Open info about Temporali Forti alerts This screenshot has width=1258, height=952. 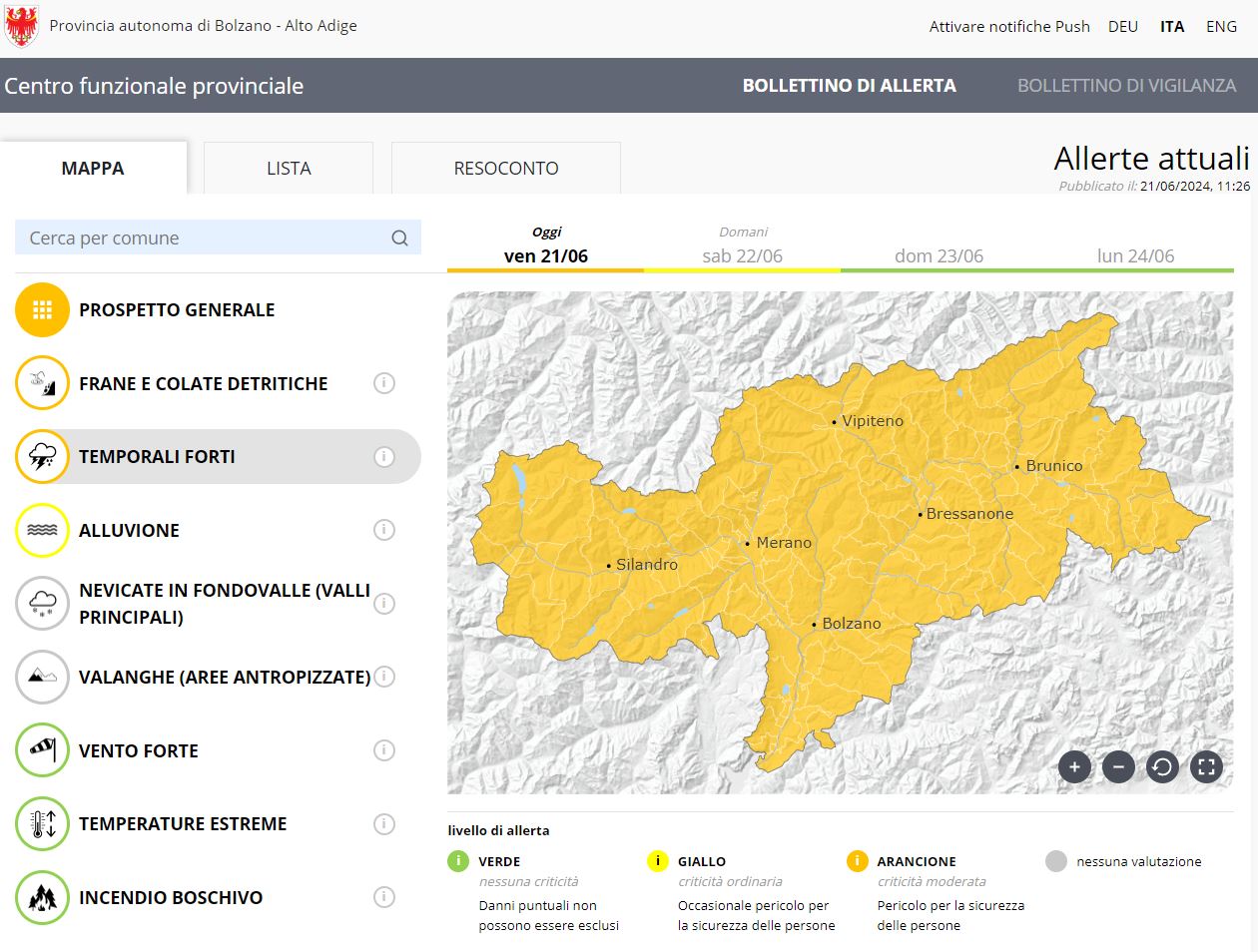click(x=383, y=456)
